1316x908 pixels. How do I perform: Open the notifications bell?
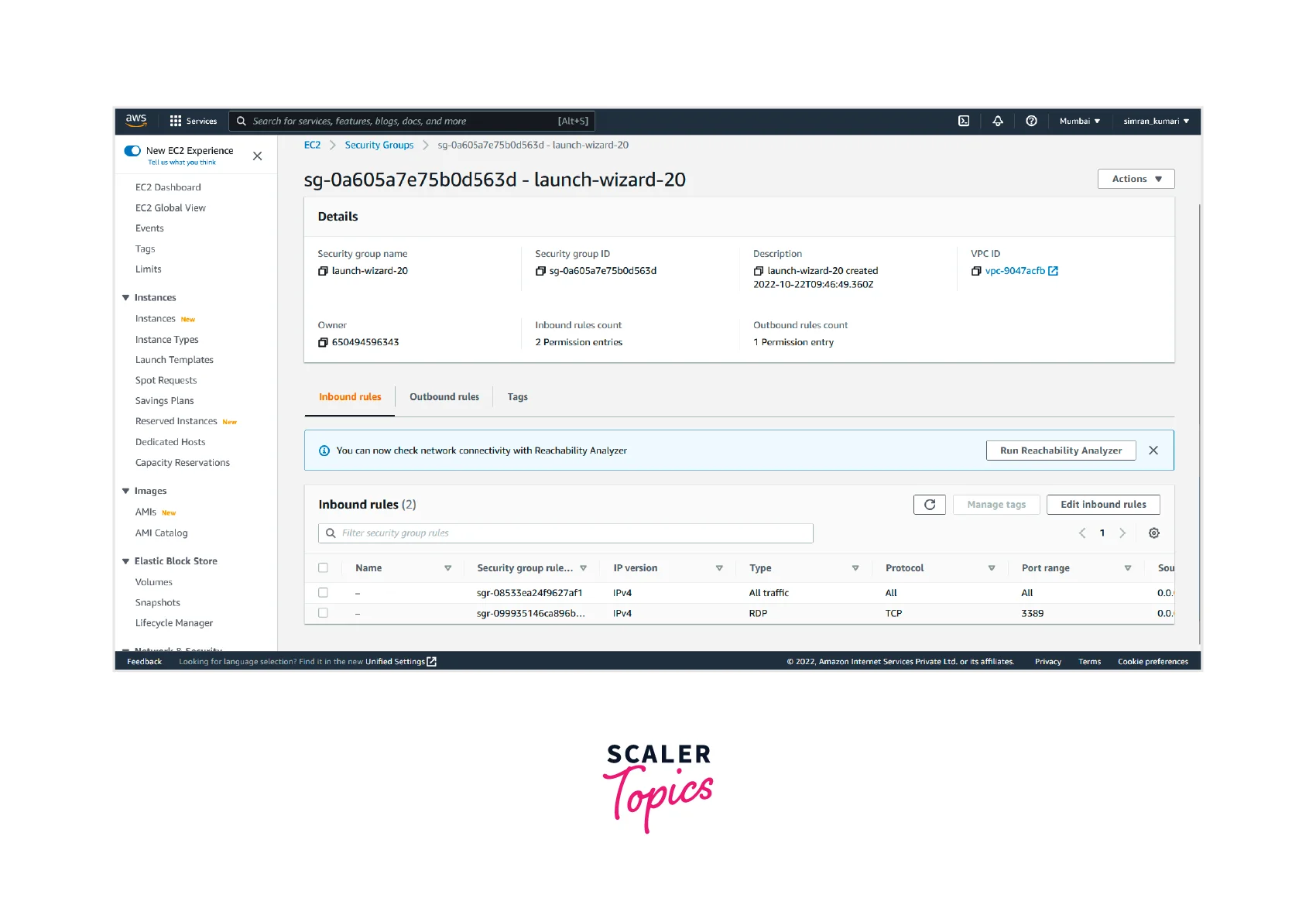click(x=998, y=121)
